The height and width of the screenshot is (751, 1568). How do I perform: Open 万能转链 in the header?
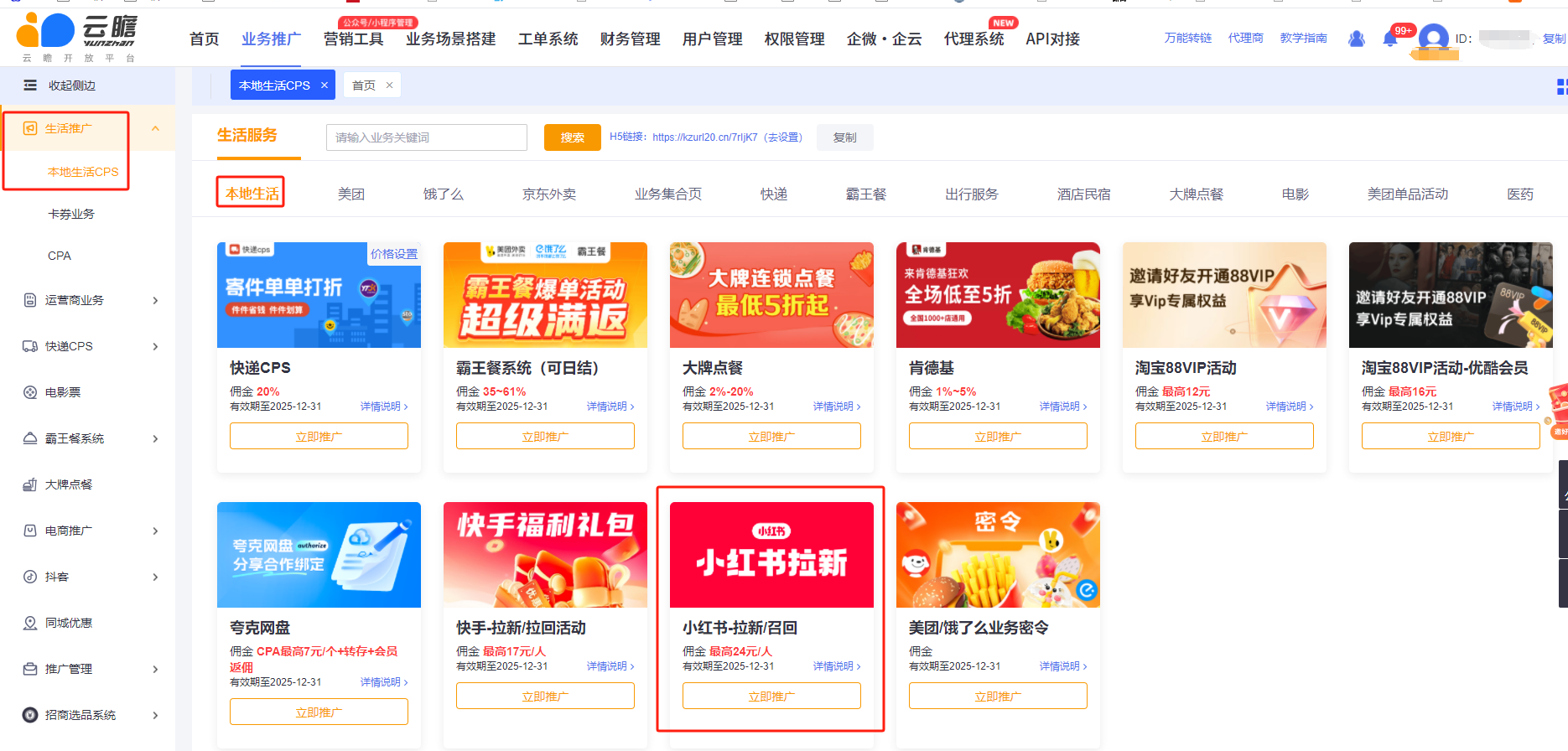tap(1188, 39)
